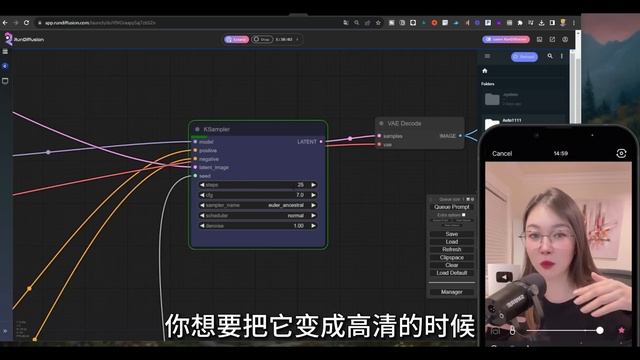Click the VAE Decode samples input socket
The width and height of the screenshot is (640, 360).
pyautogui.click(x=379, y=136)
